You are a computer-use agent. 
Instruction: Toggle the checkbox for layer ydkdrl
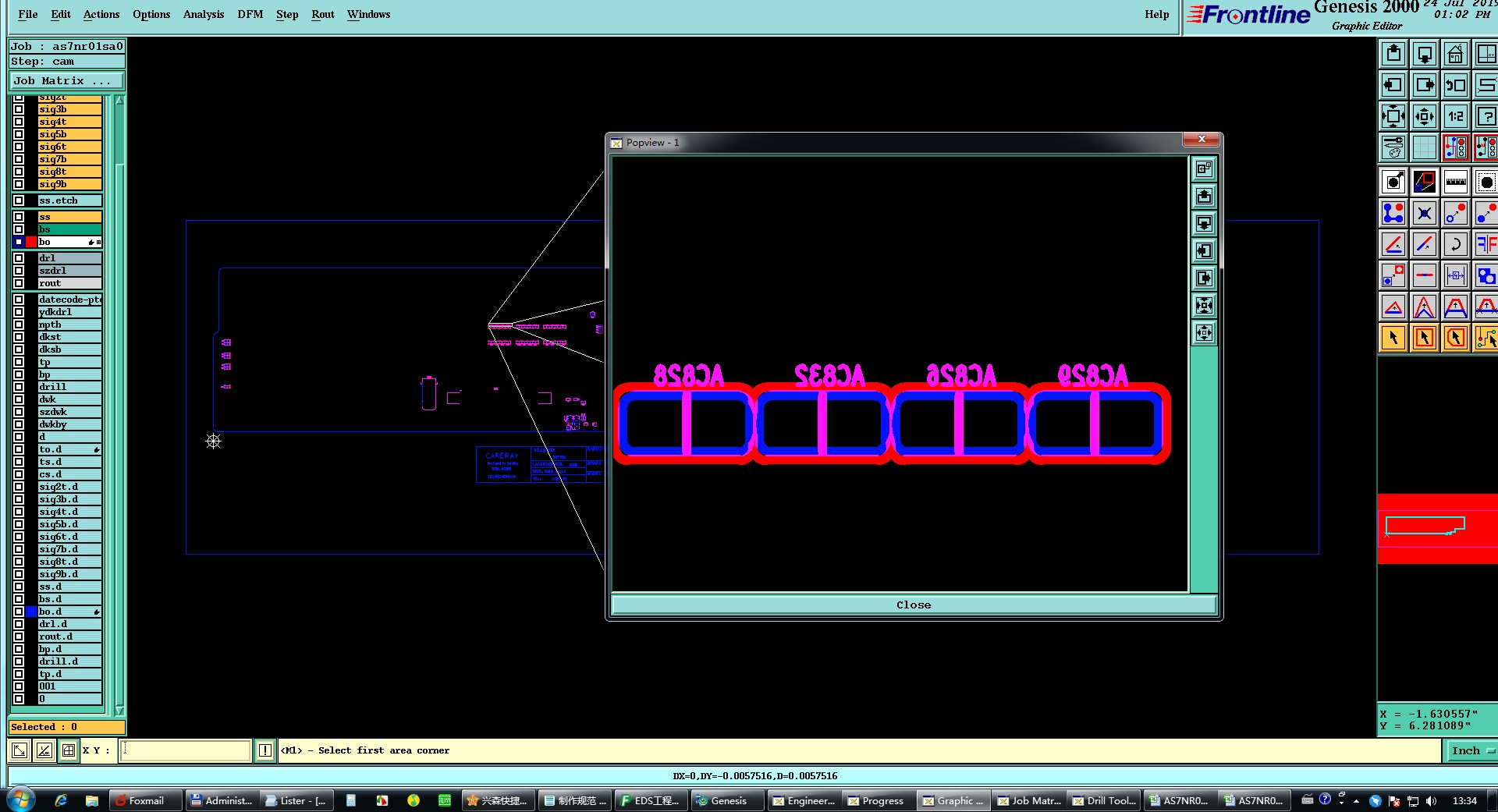(x=19, y=312)
